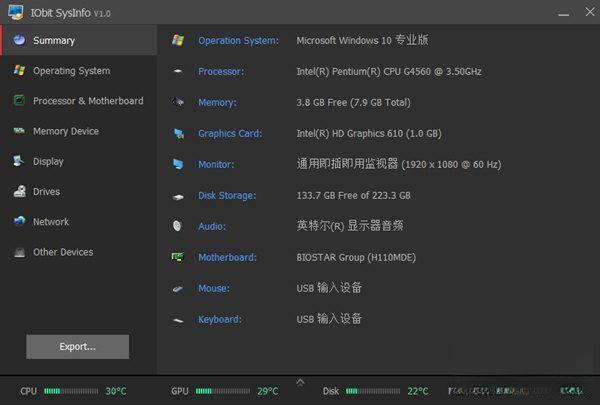
Task: Click the Drives sidebar icon
Action: [20, 191]
